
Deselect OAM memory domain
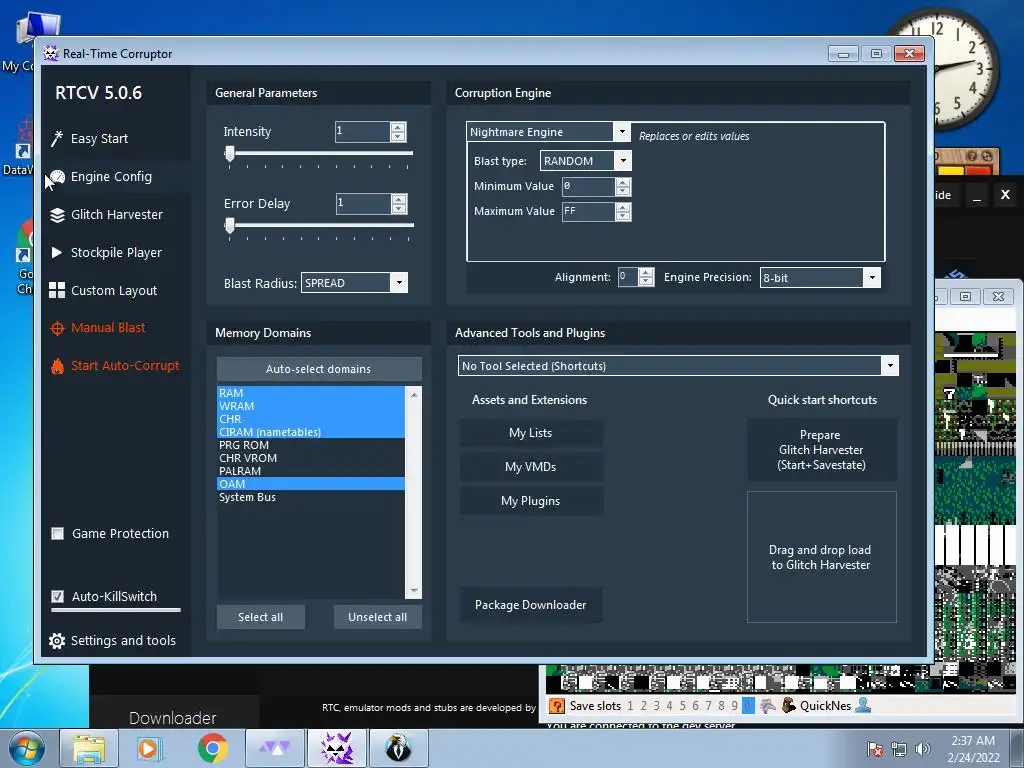click(x=311, y=484)
